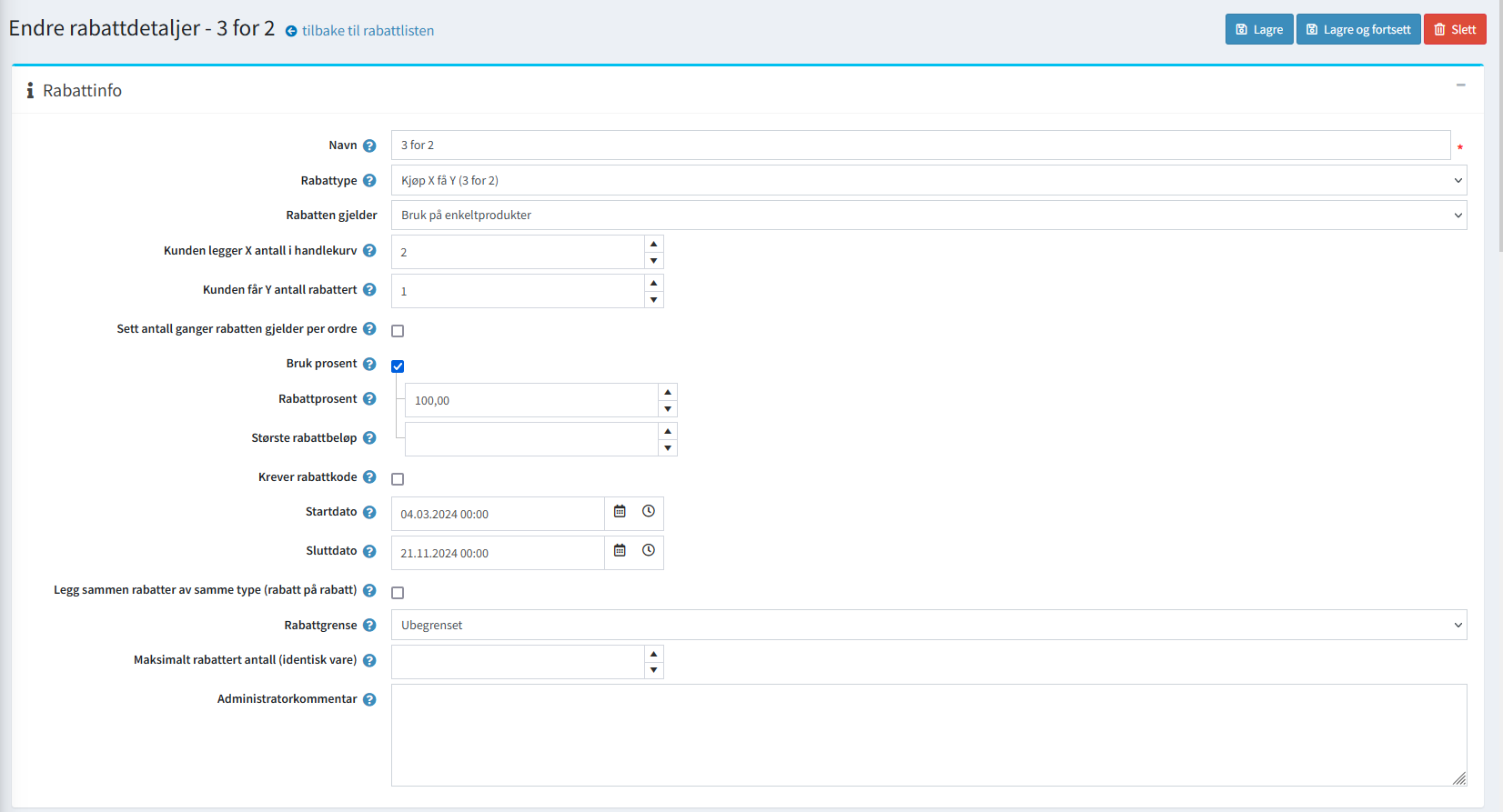The image size is (1503, 812).
Task: Expand the Rabattgrense dropdown
Action: [928, 625]
